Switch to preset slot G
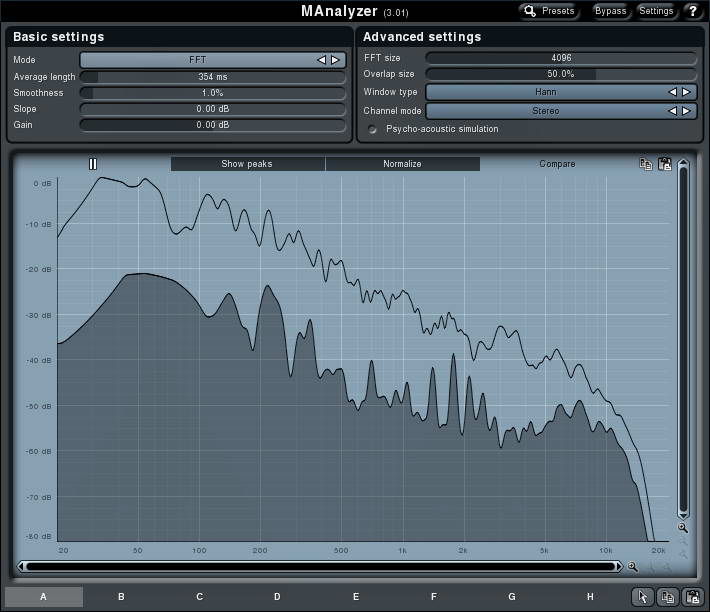 tap(512, 597)
